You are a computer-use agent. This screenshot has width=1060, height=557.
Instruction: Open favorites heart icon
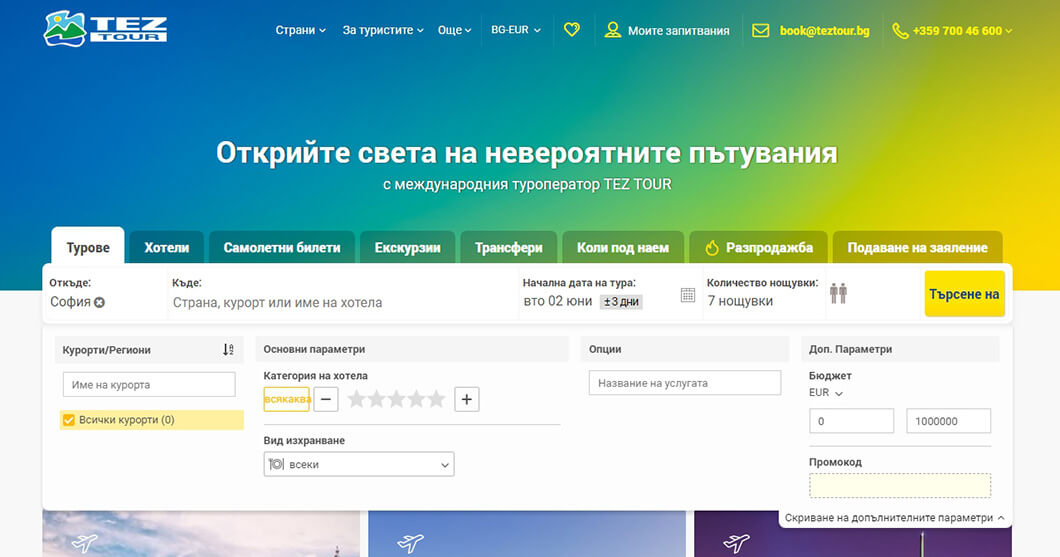[572, 30]
